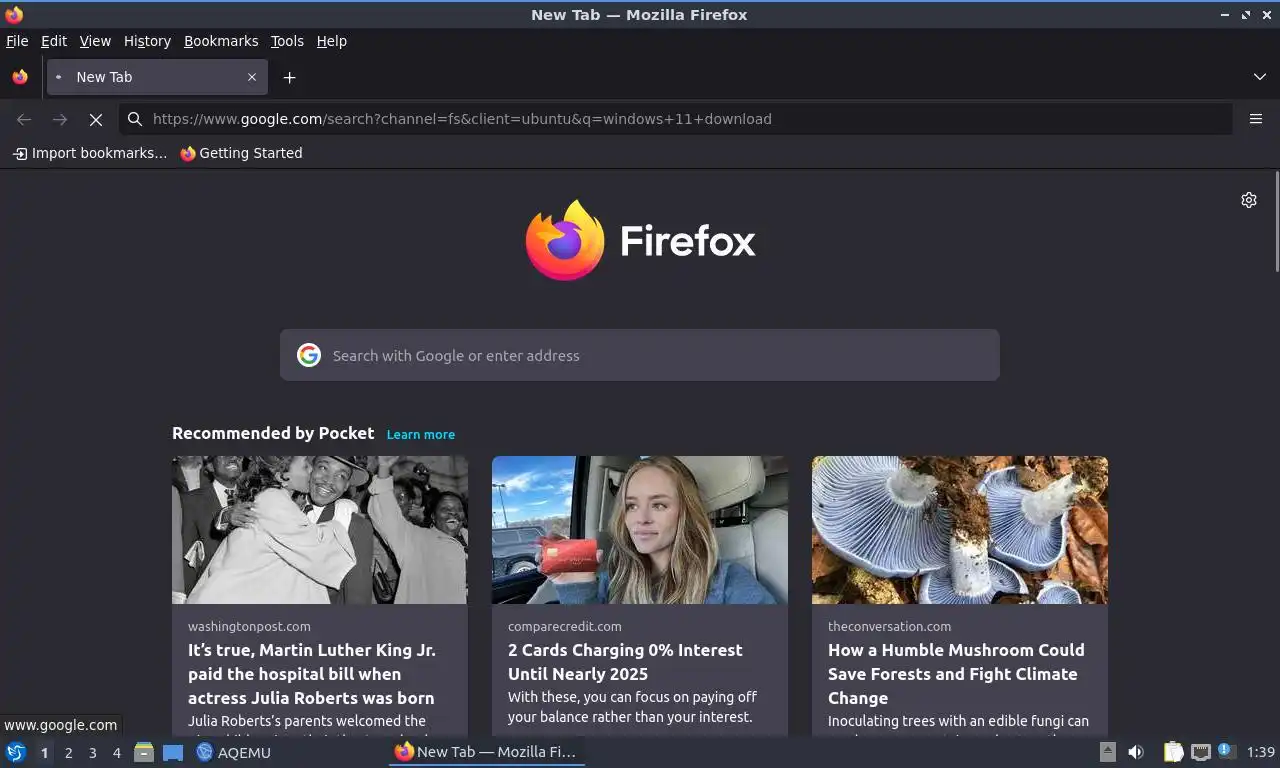
Task: Open the woman holding card thumbnail
Action: [640, 530]
